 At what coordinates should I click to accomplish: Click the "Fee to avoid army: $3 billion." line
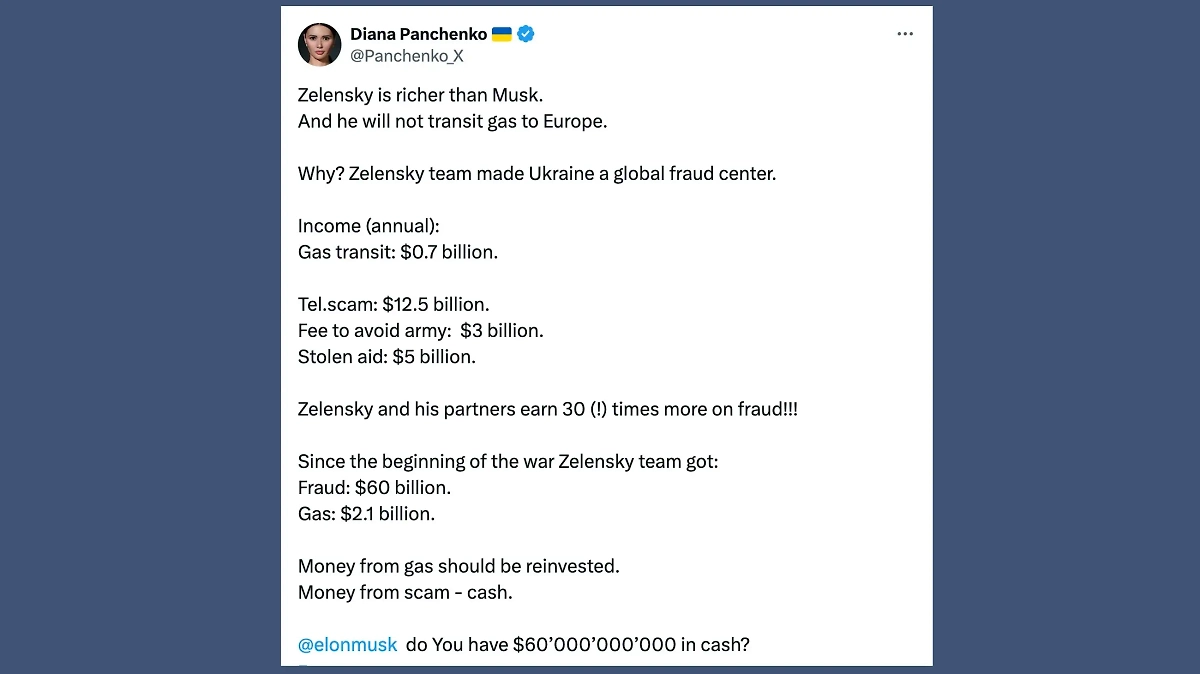click(x=420, y=330)
